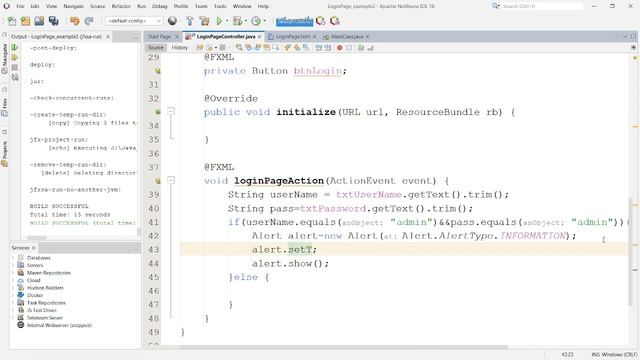
Task: Click the Search (Ctrl+I) field
Action: click(x=542, y=6)
